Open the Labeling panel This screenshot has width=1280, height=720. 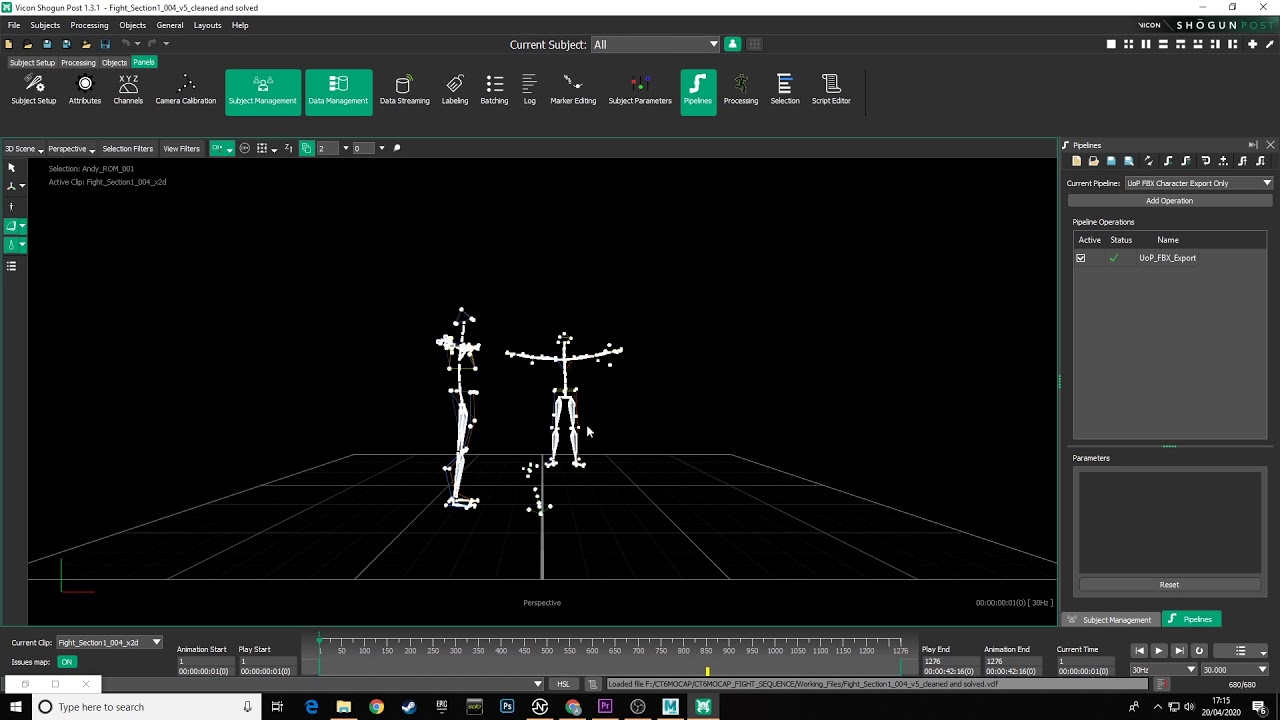[x=455, y=90]
